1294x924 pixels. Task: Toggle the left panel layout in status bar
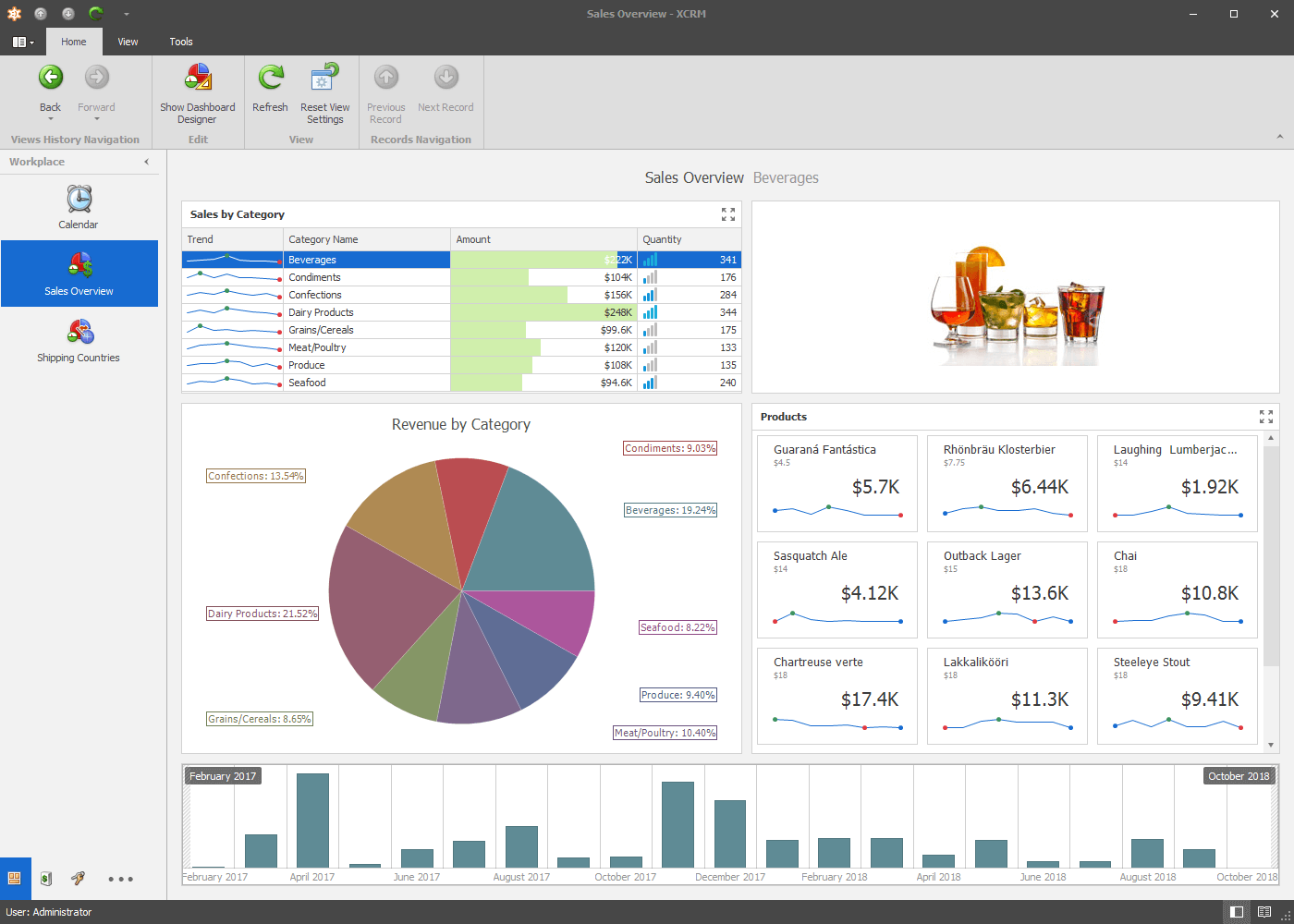coord(1237,912)
